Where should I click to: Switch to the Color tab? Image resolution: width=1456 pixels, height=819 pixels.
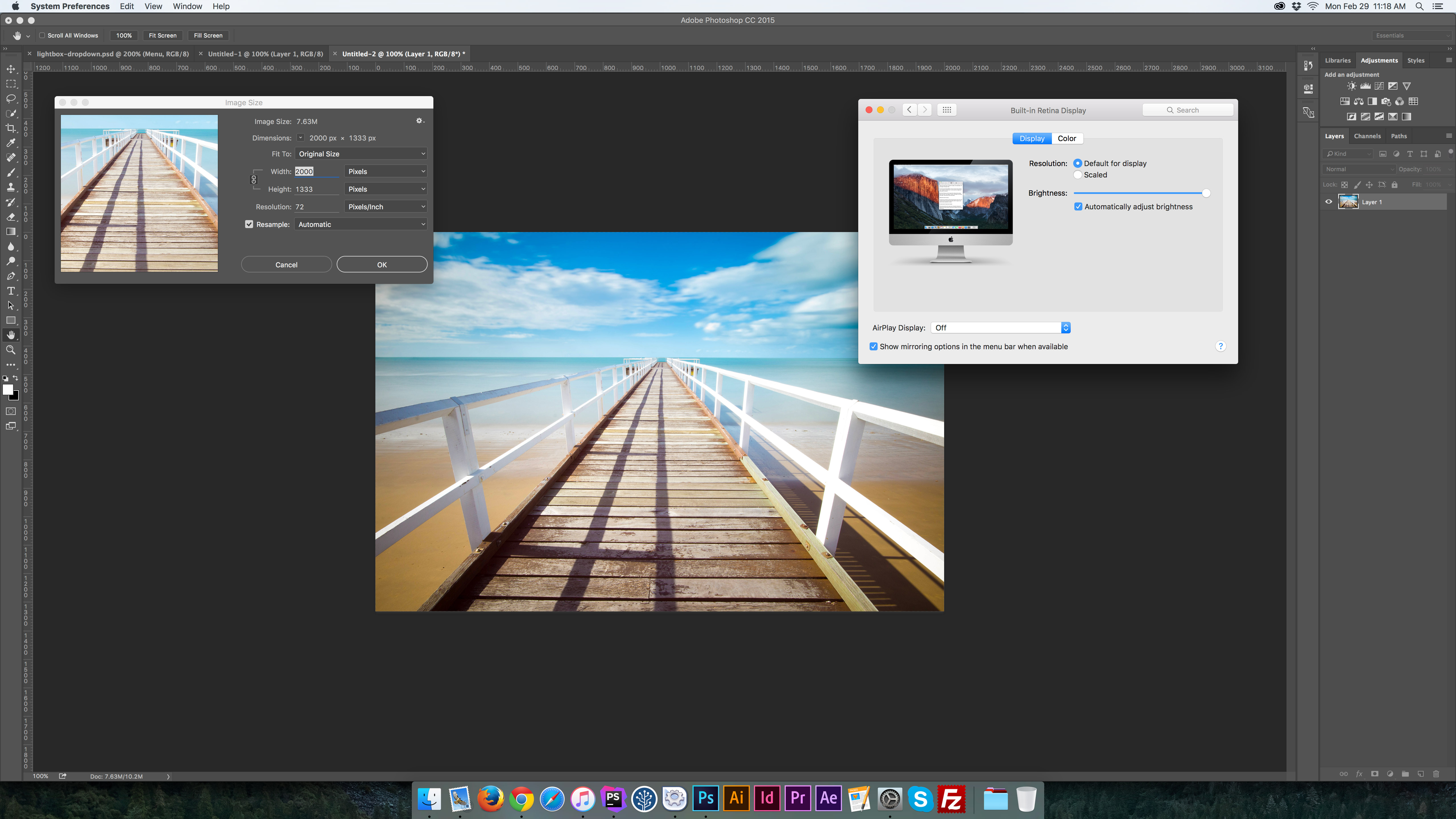(1067, 138)
